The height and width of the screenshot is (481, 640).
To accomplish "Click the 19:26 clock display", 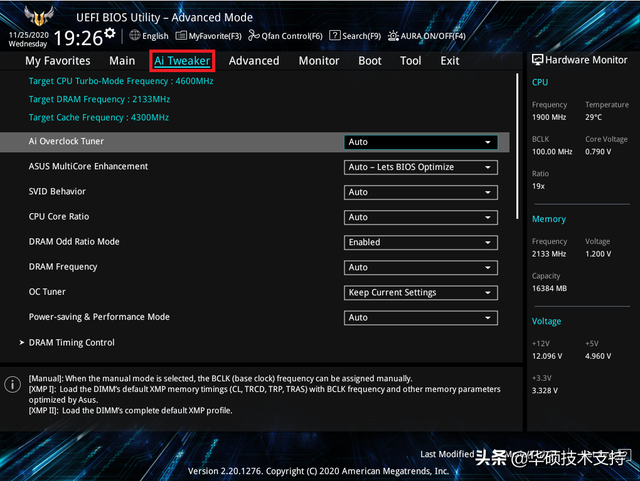I will click(78, 38).
